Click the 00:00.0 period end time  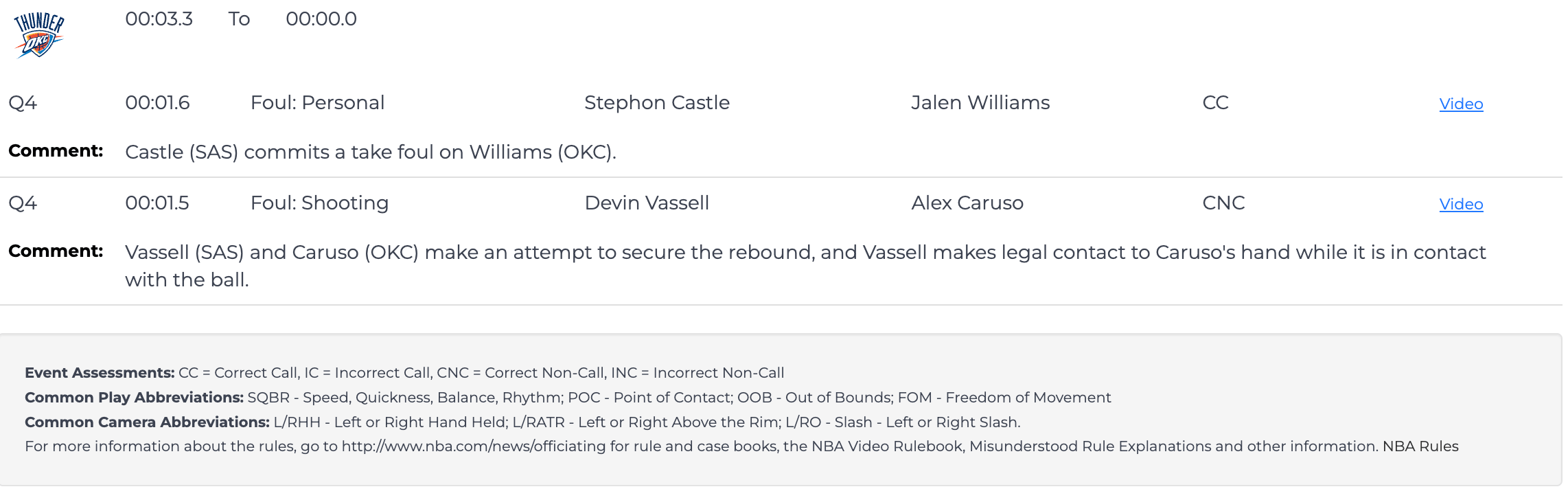pyautogui.click(x=321, y=19)
